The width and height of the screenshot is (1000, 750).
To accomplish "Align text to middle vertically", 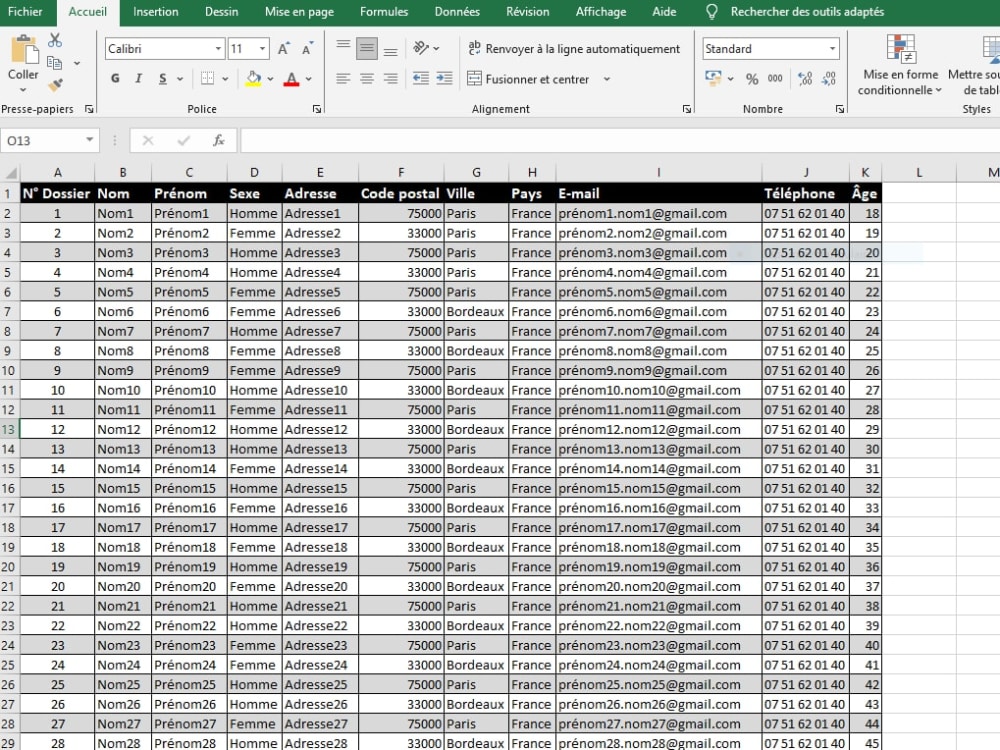I will pos(367,48).
